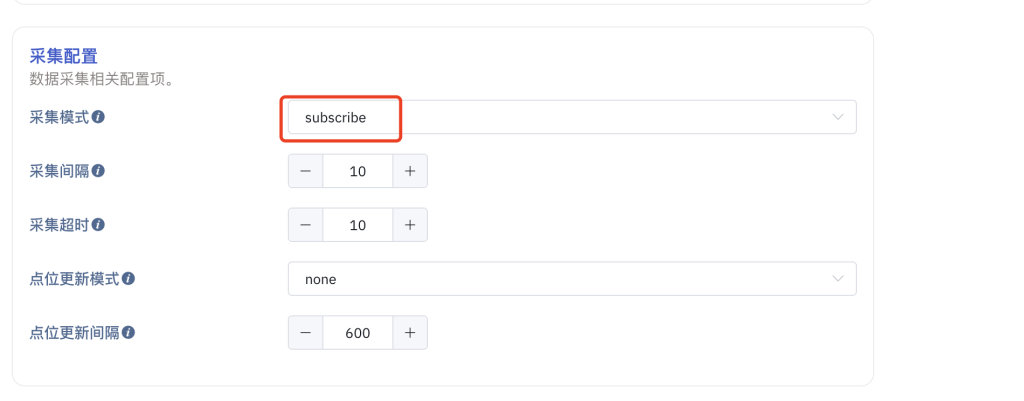
Task: Focus the 点位更新间隔 input showing 600
Action: [x=358, y=333]
